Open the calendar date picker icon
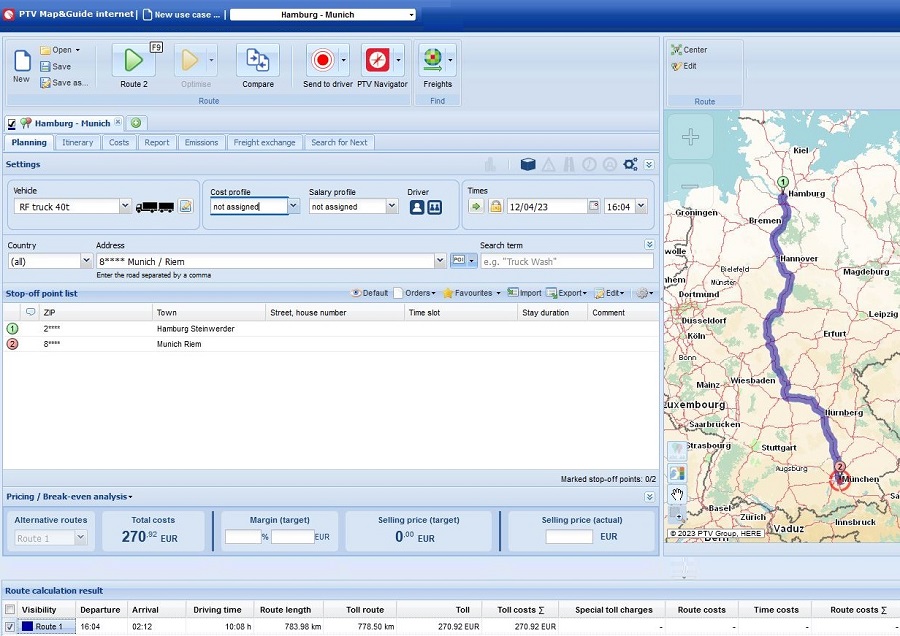Viewport: 900px width, 636px height. pyautogui.click(x=594, y=206)
